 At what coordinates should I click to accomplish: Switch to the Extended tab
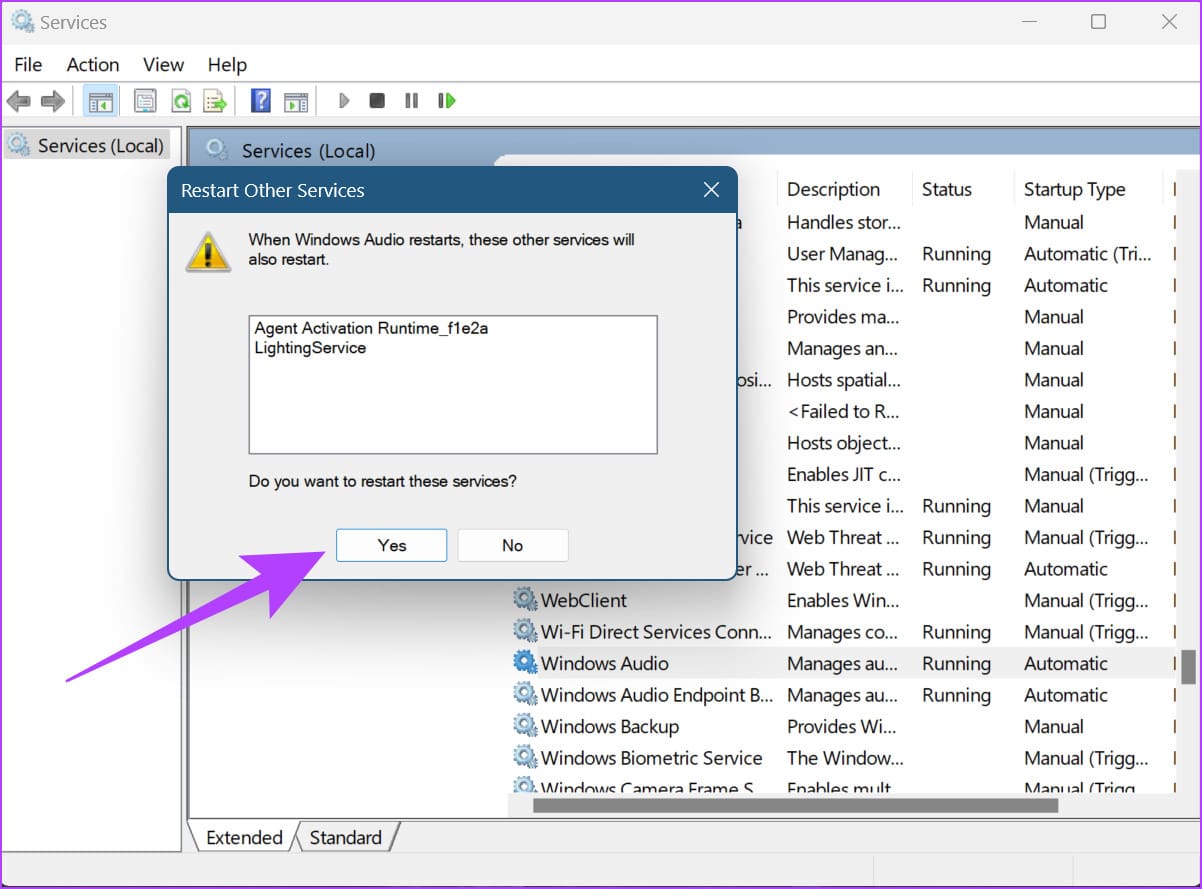coord(244,838)
